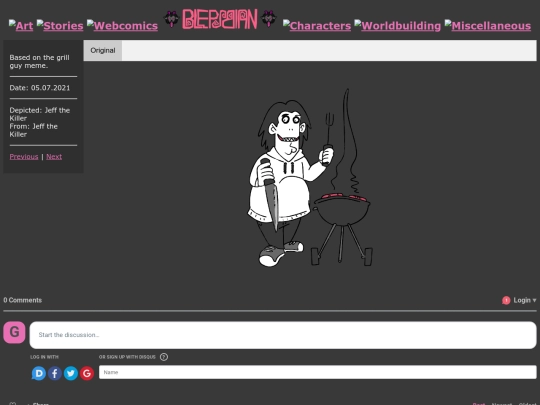The image size is (540, 405).
Task: Open the Miscellaneous page
Action: coord(488,25)
